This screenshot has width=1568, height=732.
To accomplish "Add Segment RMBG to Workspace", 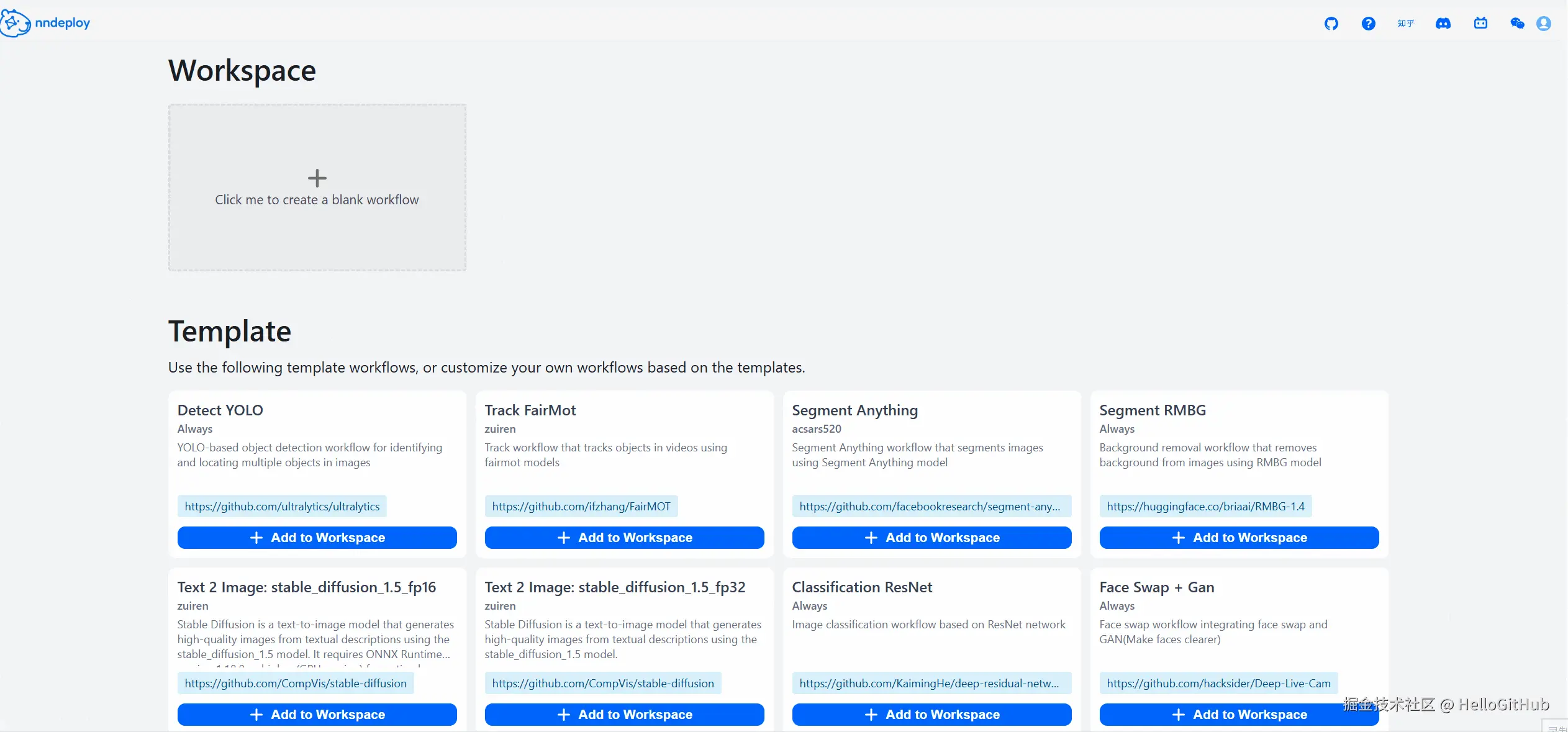I will click(1239, 538).
